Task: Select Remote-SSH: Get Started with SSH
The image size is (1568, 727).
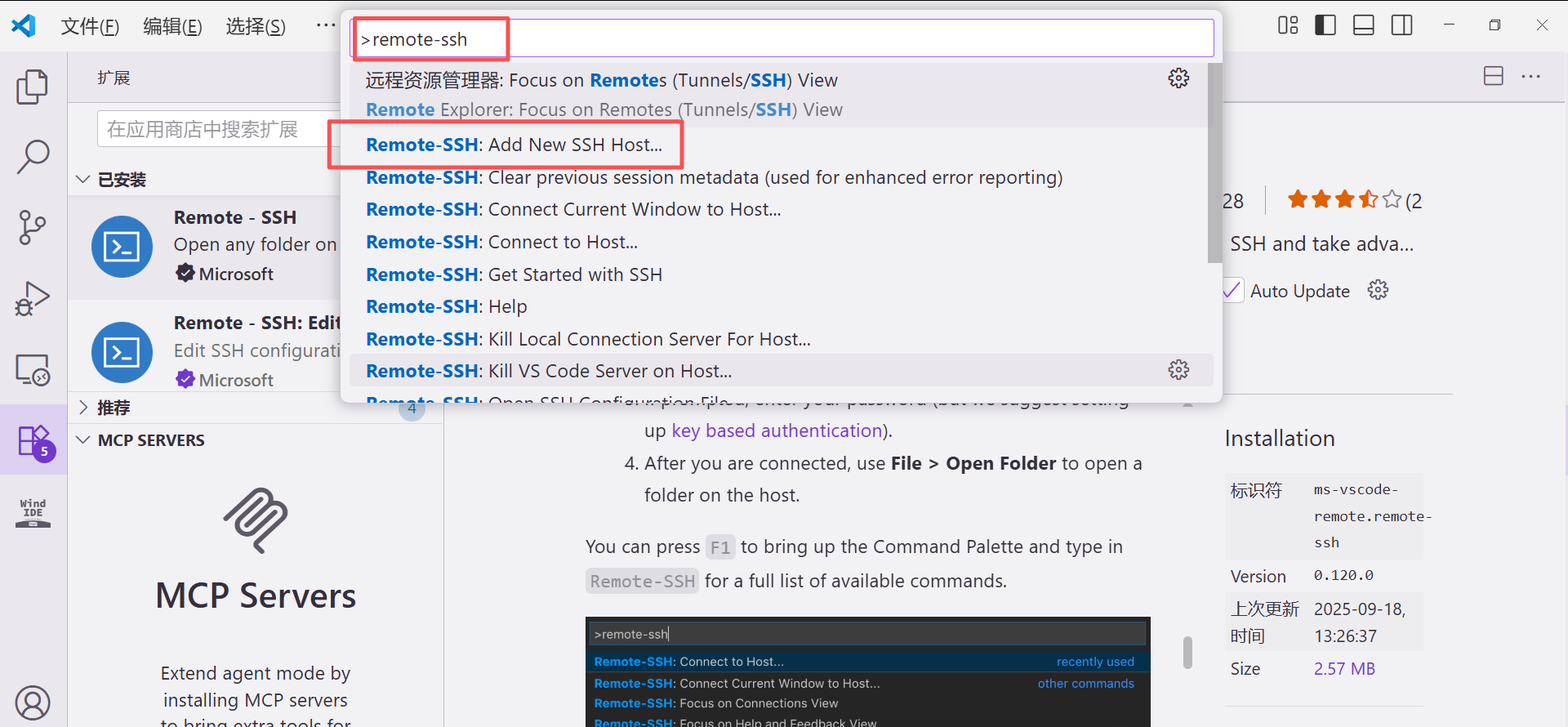Action: (x=781, y=274)
